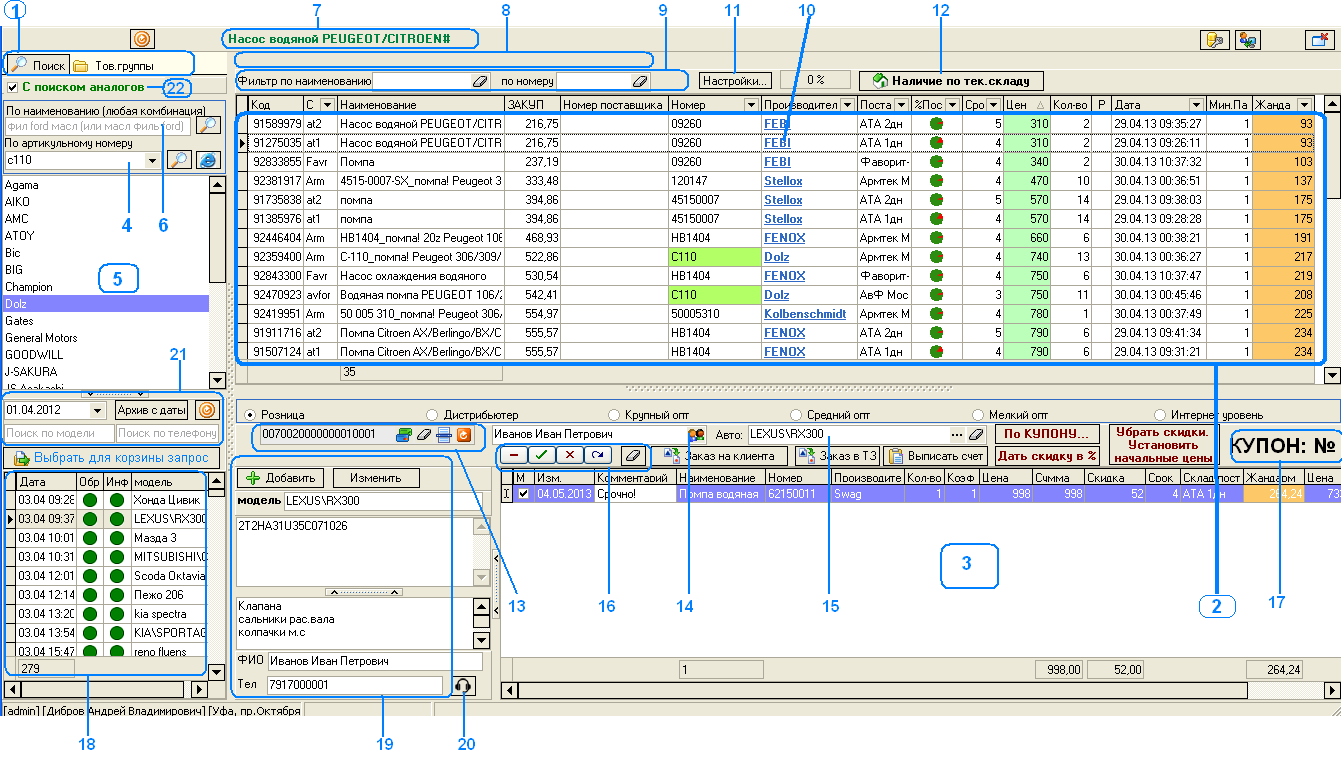Image resolution: width=1342 pixels, height=771 pixels.
Task: Click the customer lookup people icon
Action: (x=696, y=435)
